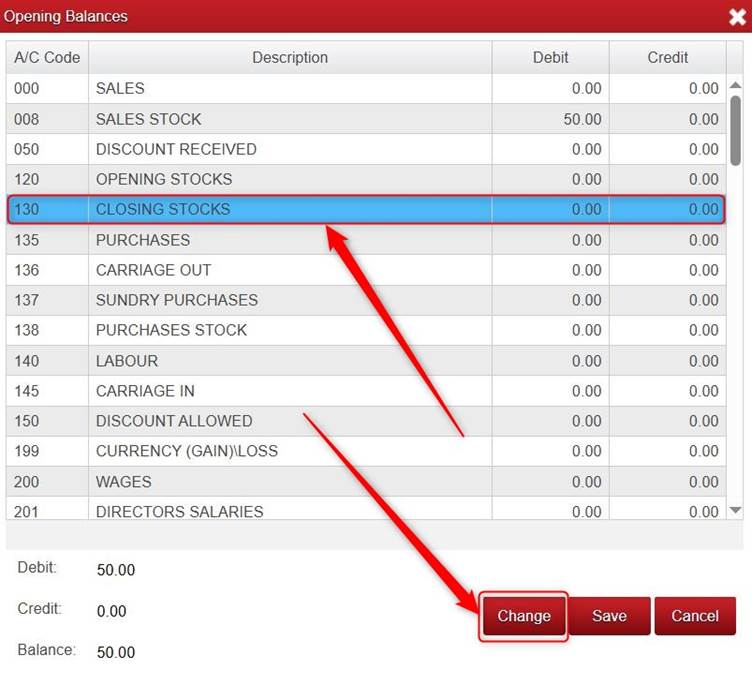This screenshot has height=685, width=752.
Task: Select the SALES row
Action: [x=366, y=88]
